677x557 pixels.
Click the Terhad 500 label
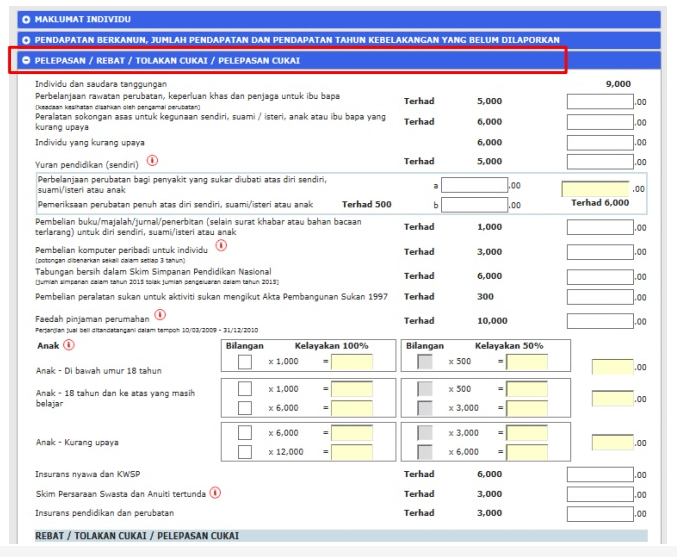tap(367, 204)
